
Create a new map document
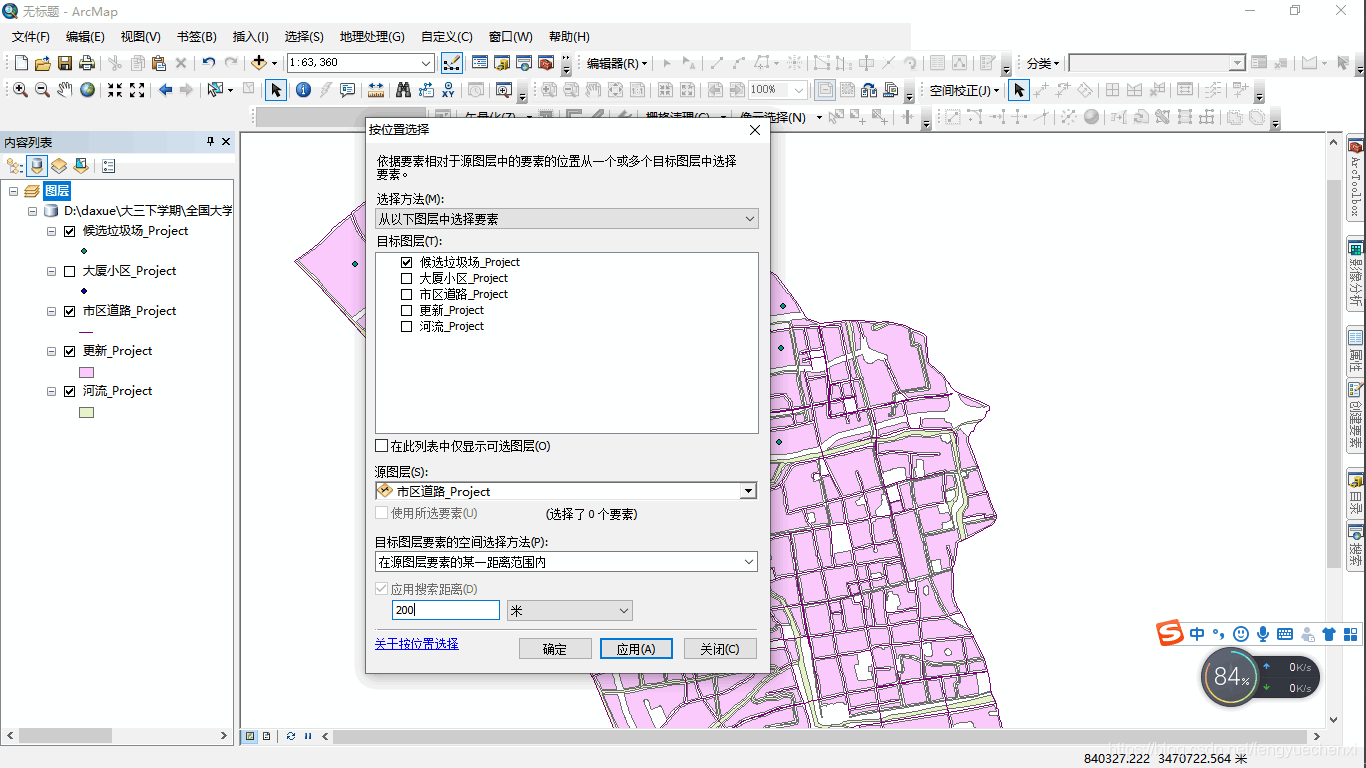21,63
